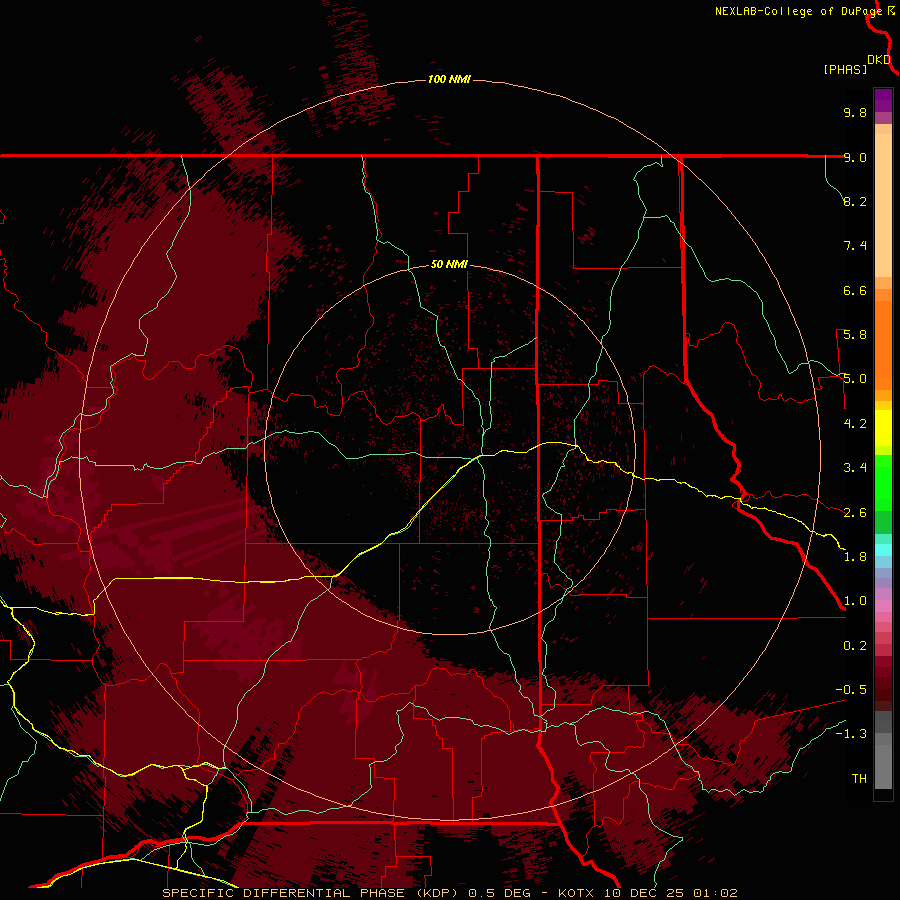This screenshot has width=900, height=900.
Task: Click the purple swatch atop the color bar
Action: tap(883, 100)
